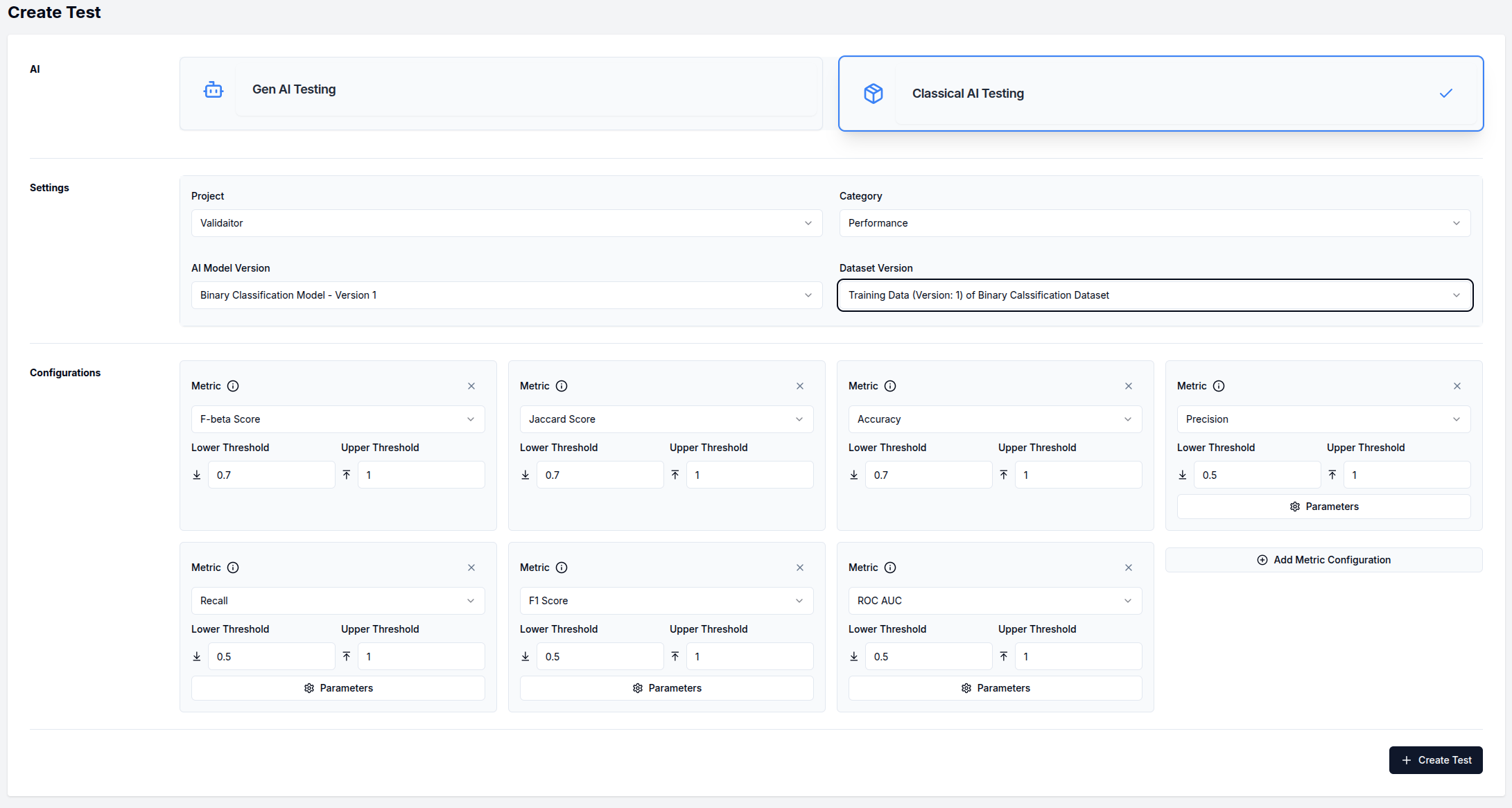The width and height of the screenshot is (1512, 808).
Task: Remove the ROC AUC metric card
Action: [1128, 568]
